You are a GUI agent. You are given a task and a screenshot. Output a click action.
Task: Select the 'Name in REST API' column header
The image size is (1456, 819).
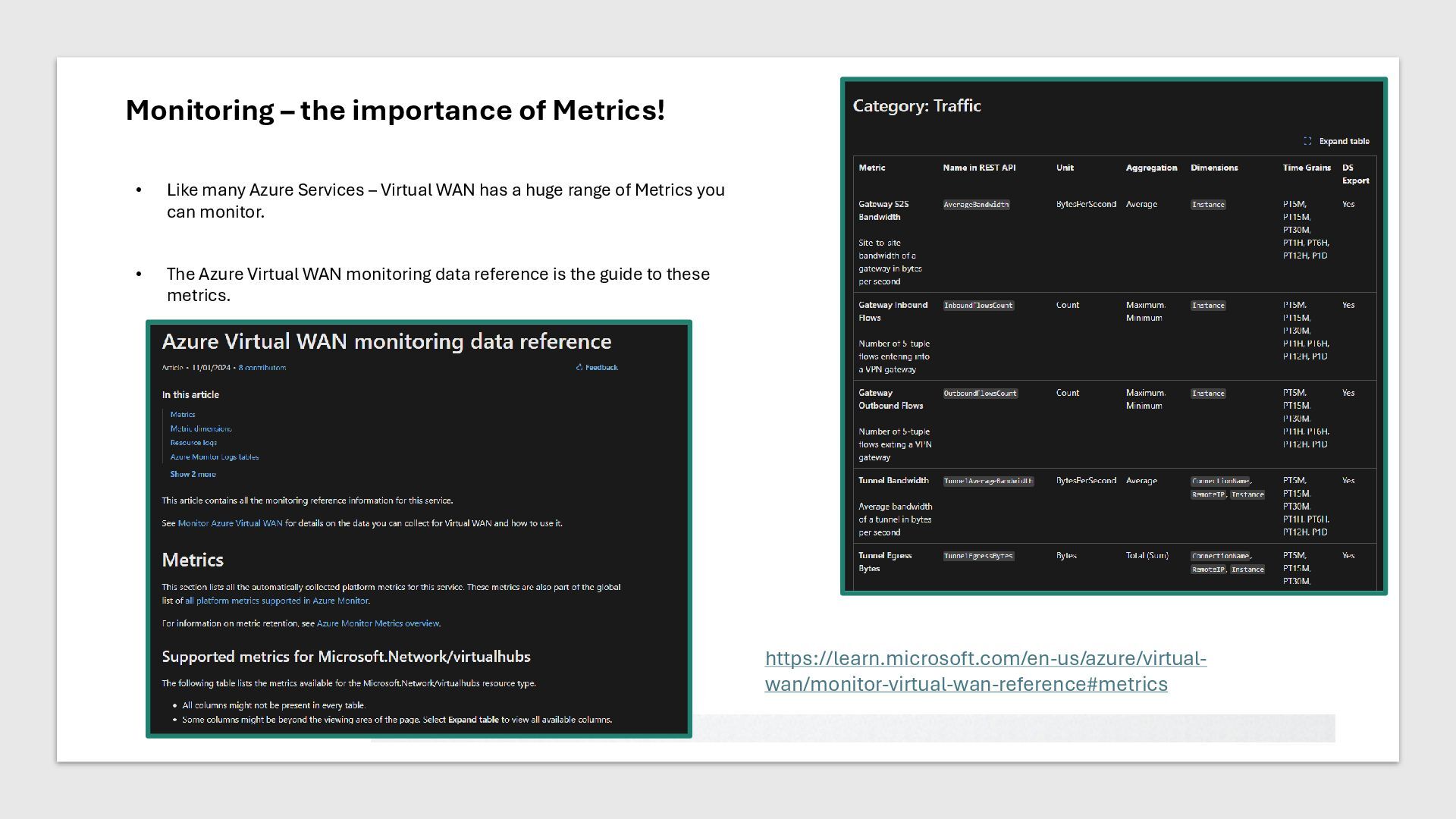[x=979, y=168]
